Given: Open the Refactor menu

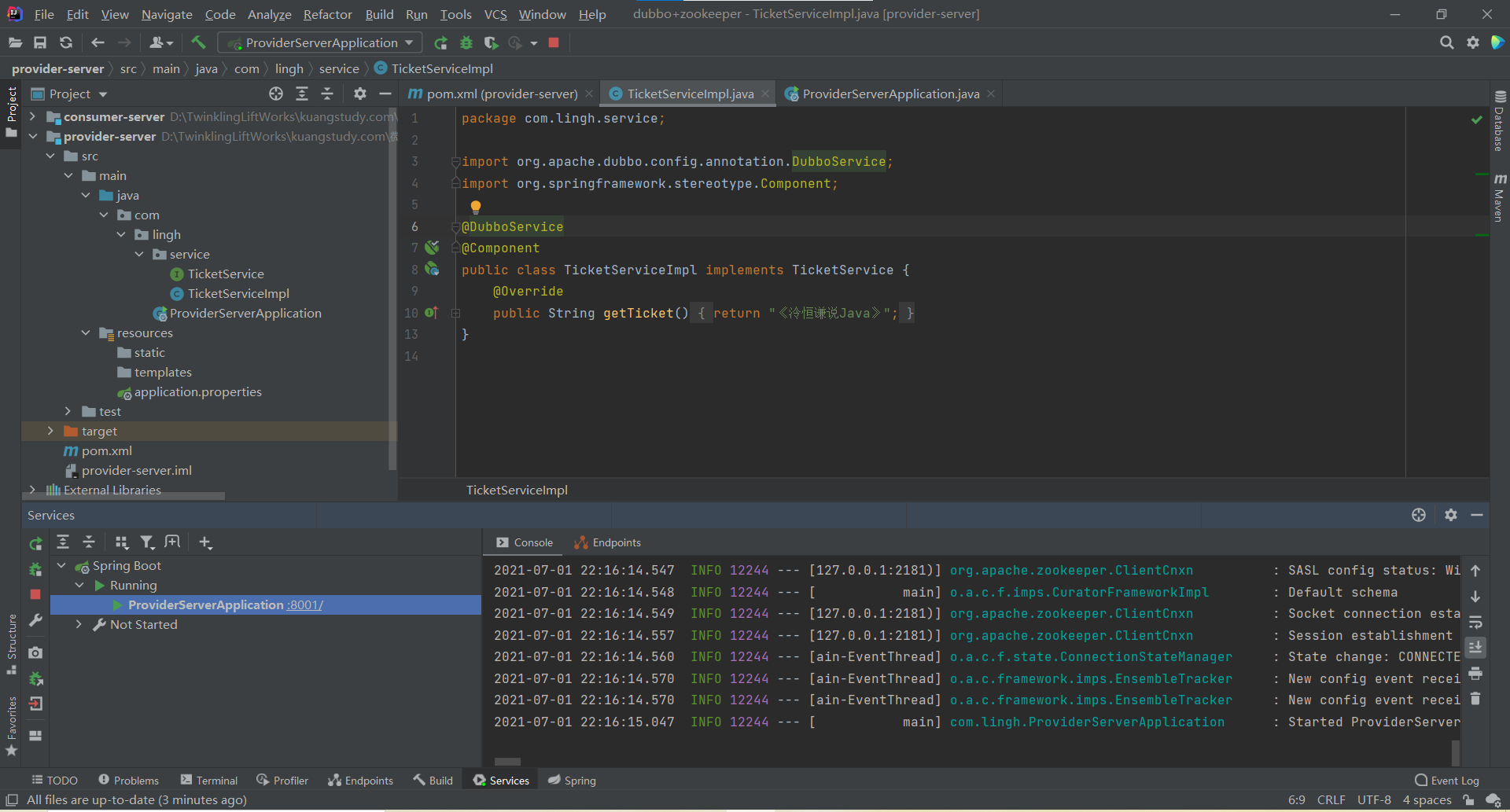Looking at the screenshot, I should click(327, 14).
